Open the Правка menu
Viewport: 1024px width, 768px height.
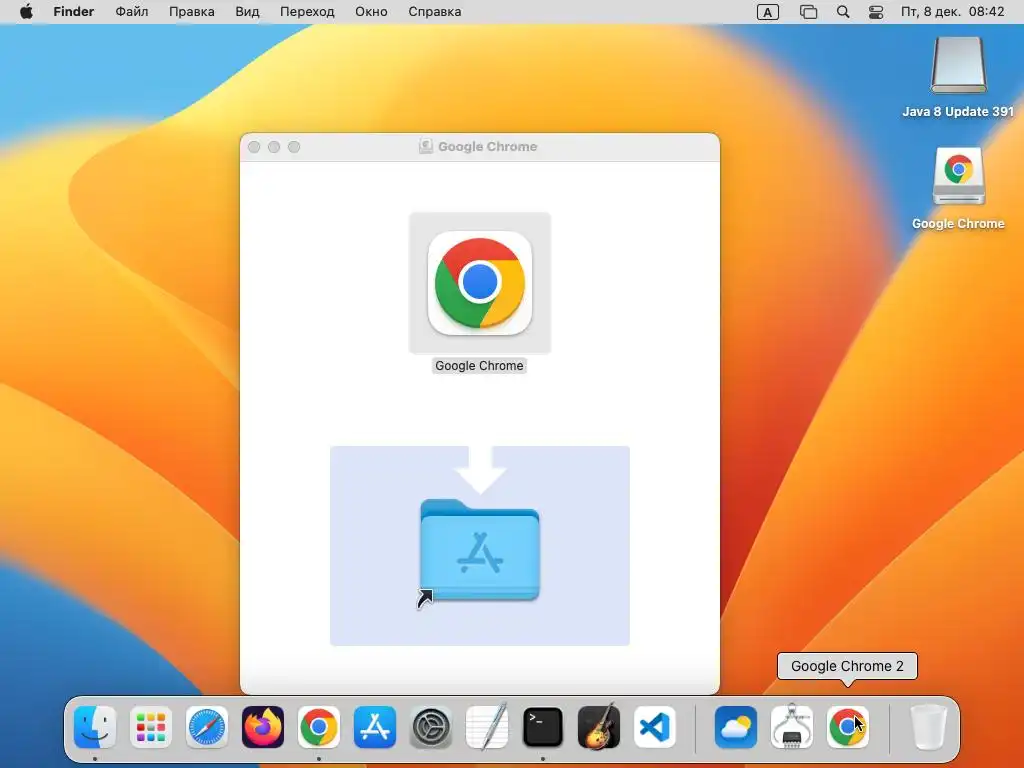(x=191, y=12)
